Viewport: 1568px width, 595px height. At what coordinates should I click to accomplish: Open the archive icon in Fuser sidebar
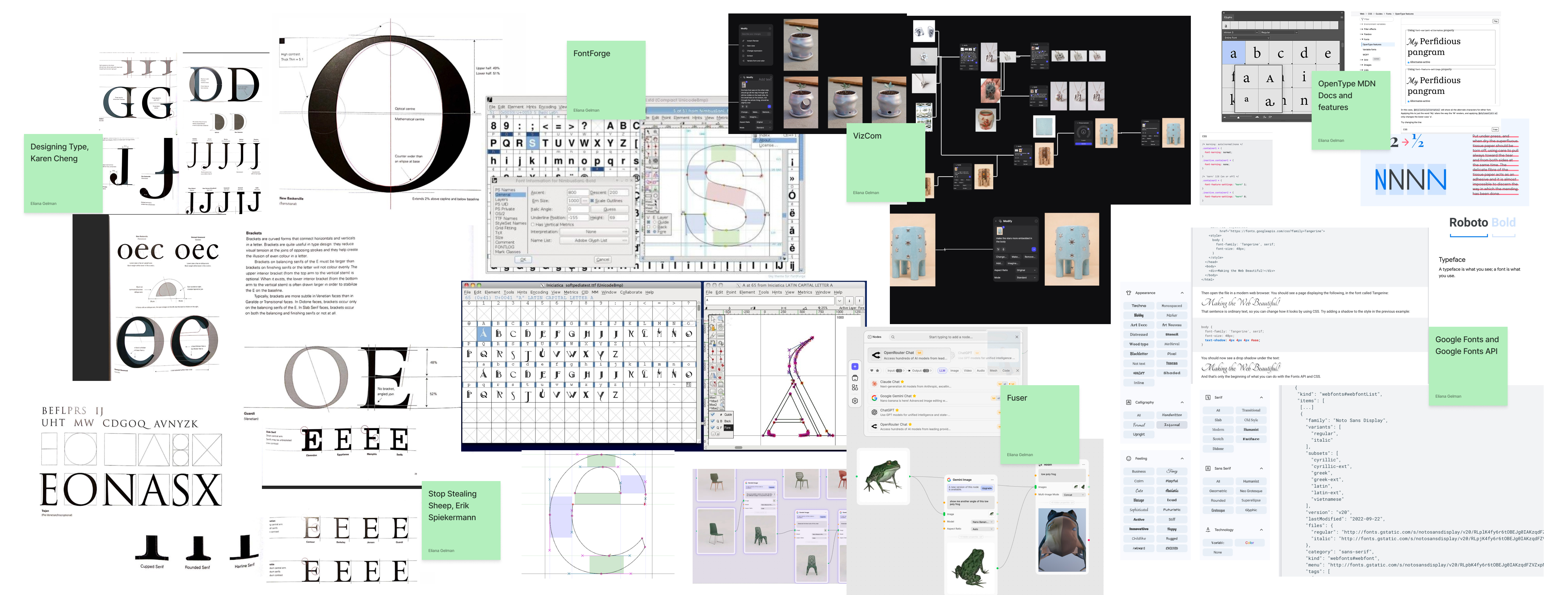pos(855,378)
